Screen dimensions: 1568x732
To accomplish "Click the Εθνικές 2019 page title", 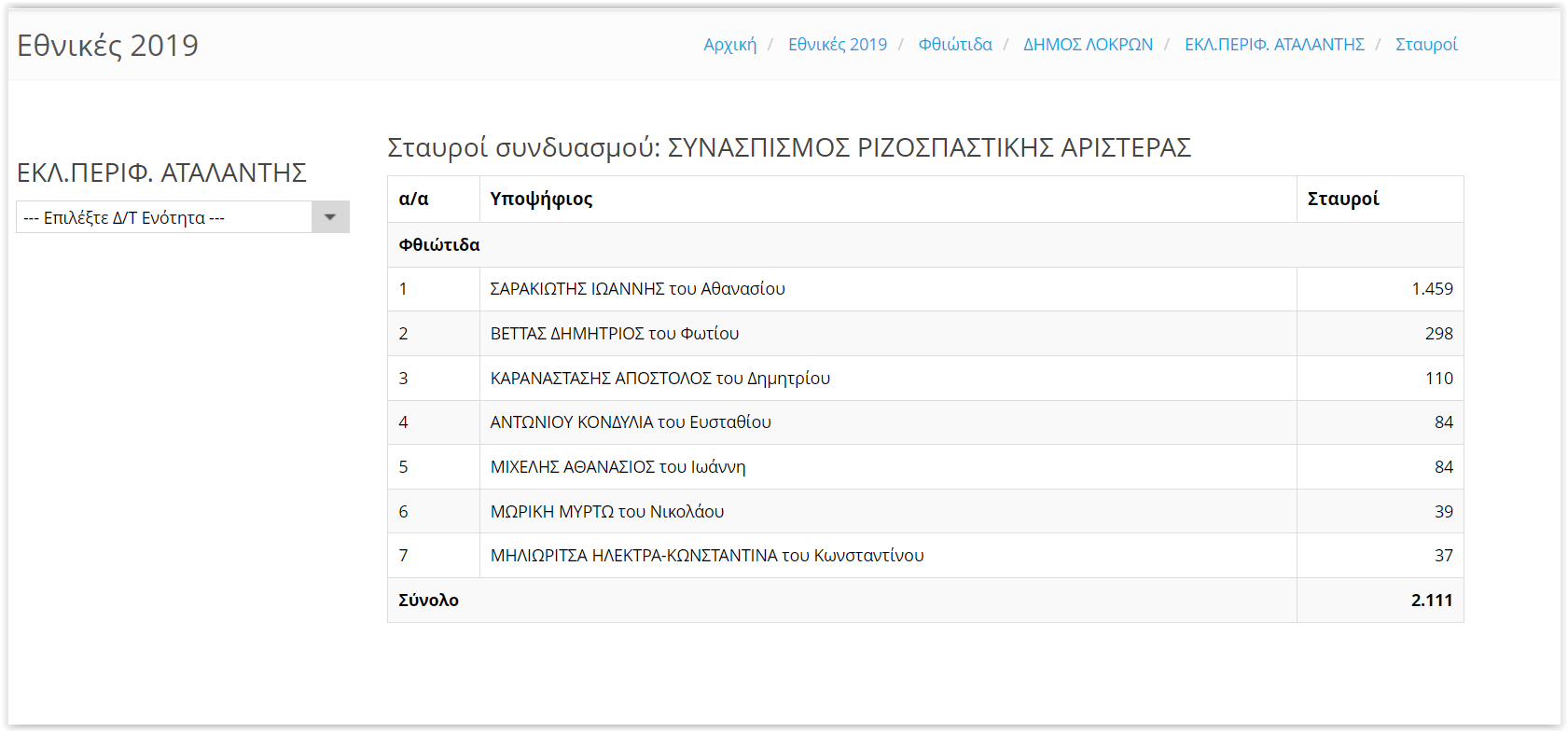I will 108,46.
